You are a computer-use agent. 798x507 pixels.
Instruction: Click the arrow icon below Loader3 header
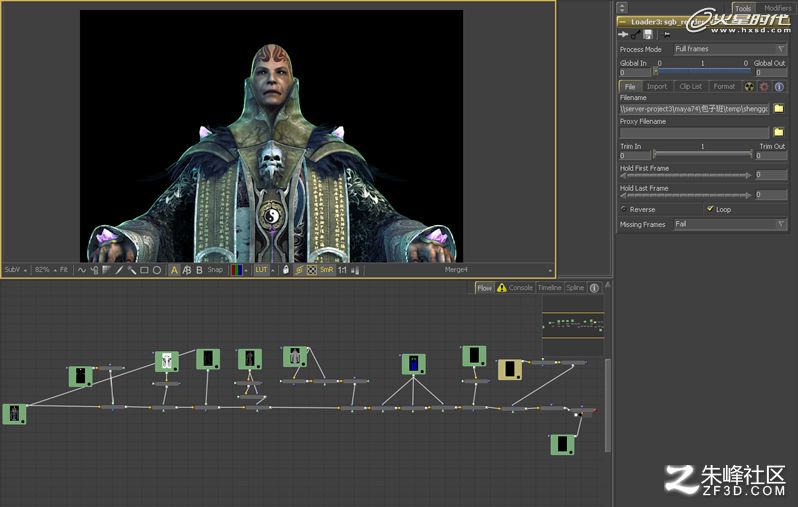(x=623, y=34)
